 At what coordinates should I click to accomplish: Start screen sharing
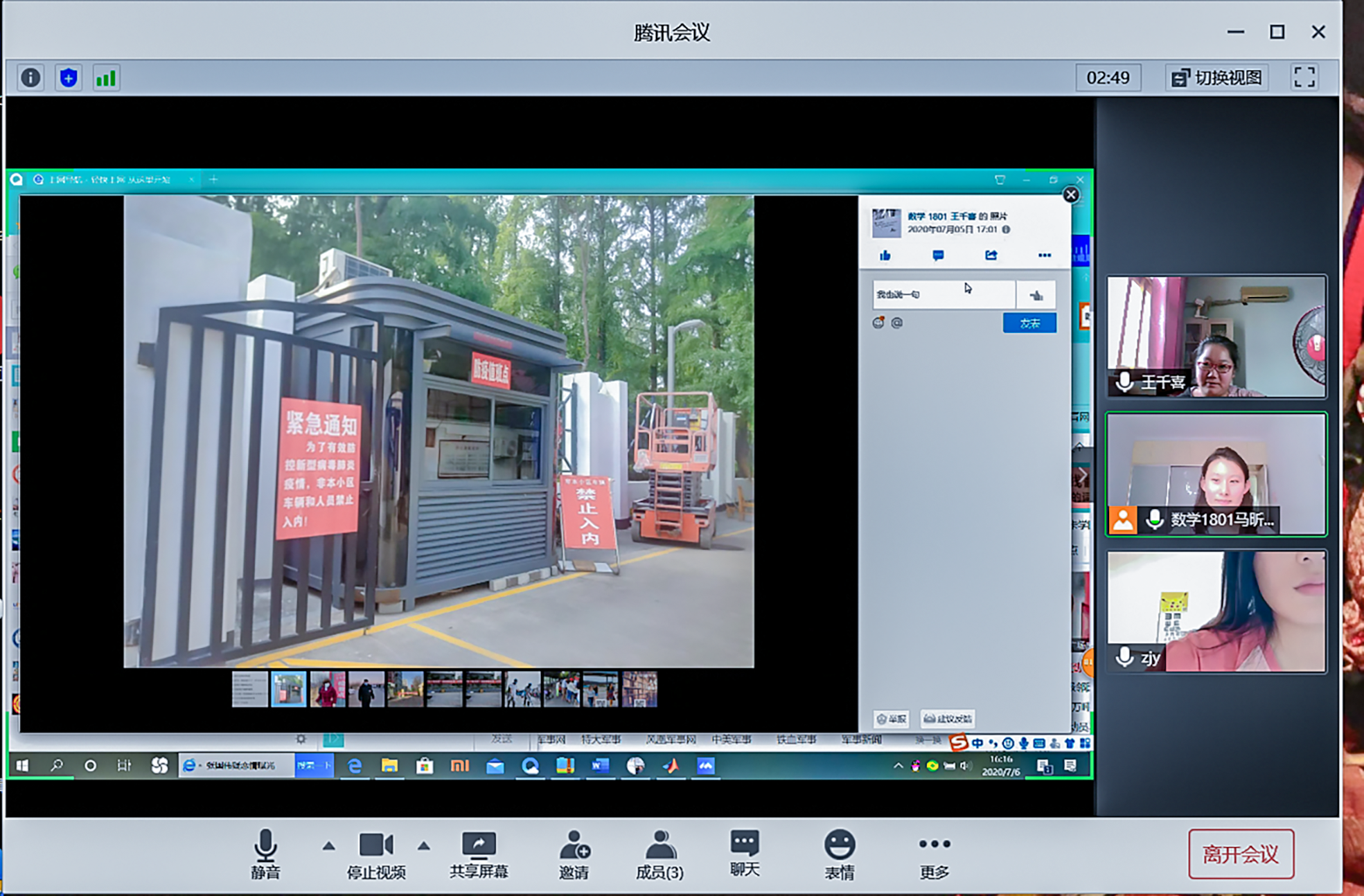[x=479, y=854]
